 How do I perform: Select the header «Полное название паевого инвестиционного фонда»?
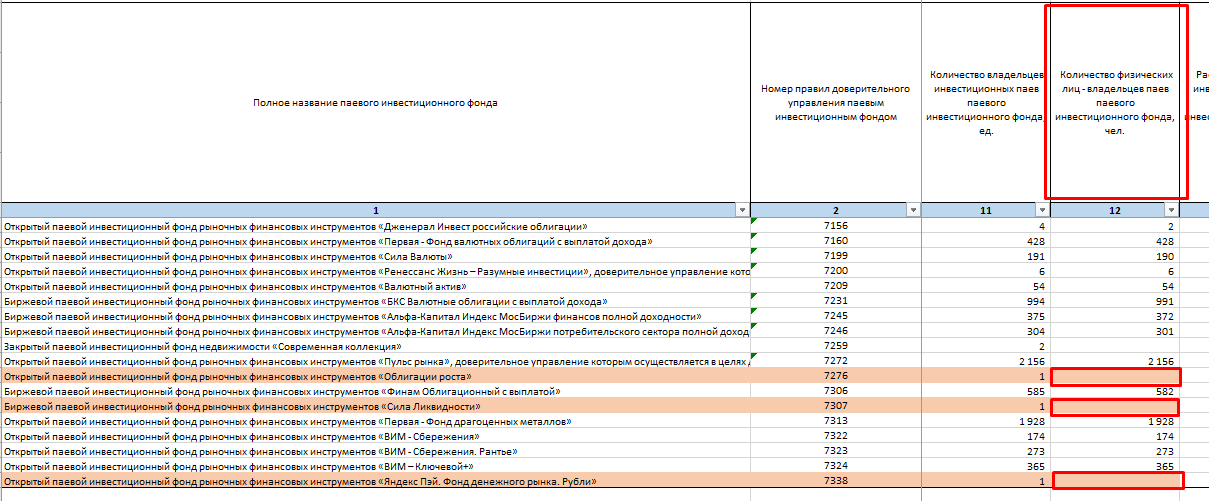375,103
